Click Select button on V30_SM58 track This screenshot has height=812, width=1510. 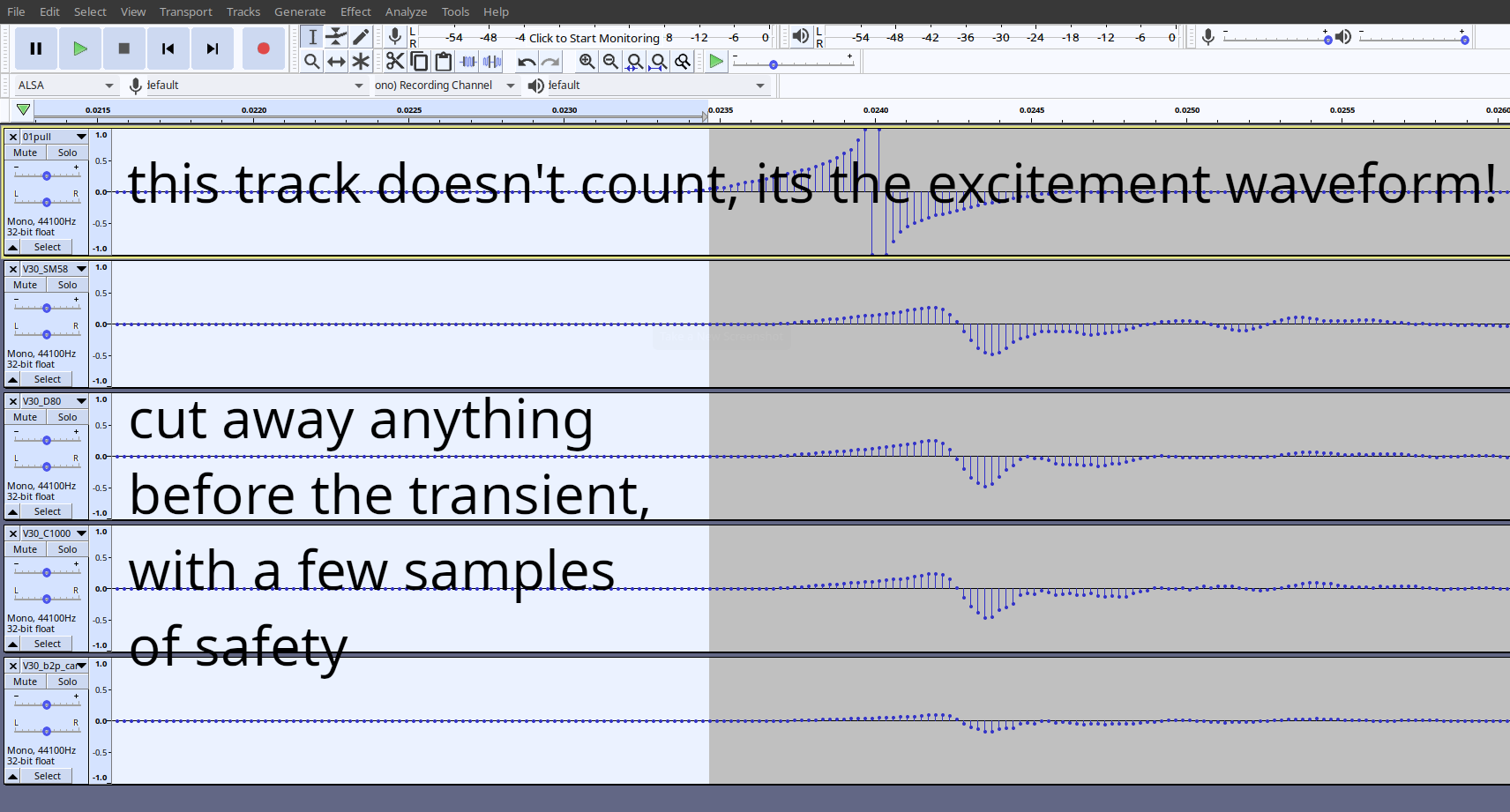coord(48,379)
